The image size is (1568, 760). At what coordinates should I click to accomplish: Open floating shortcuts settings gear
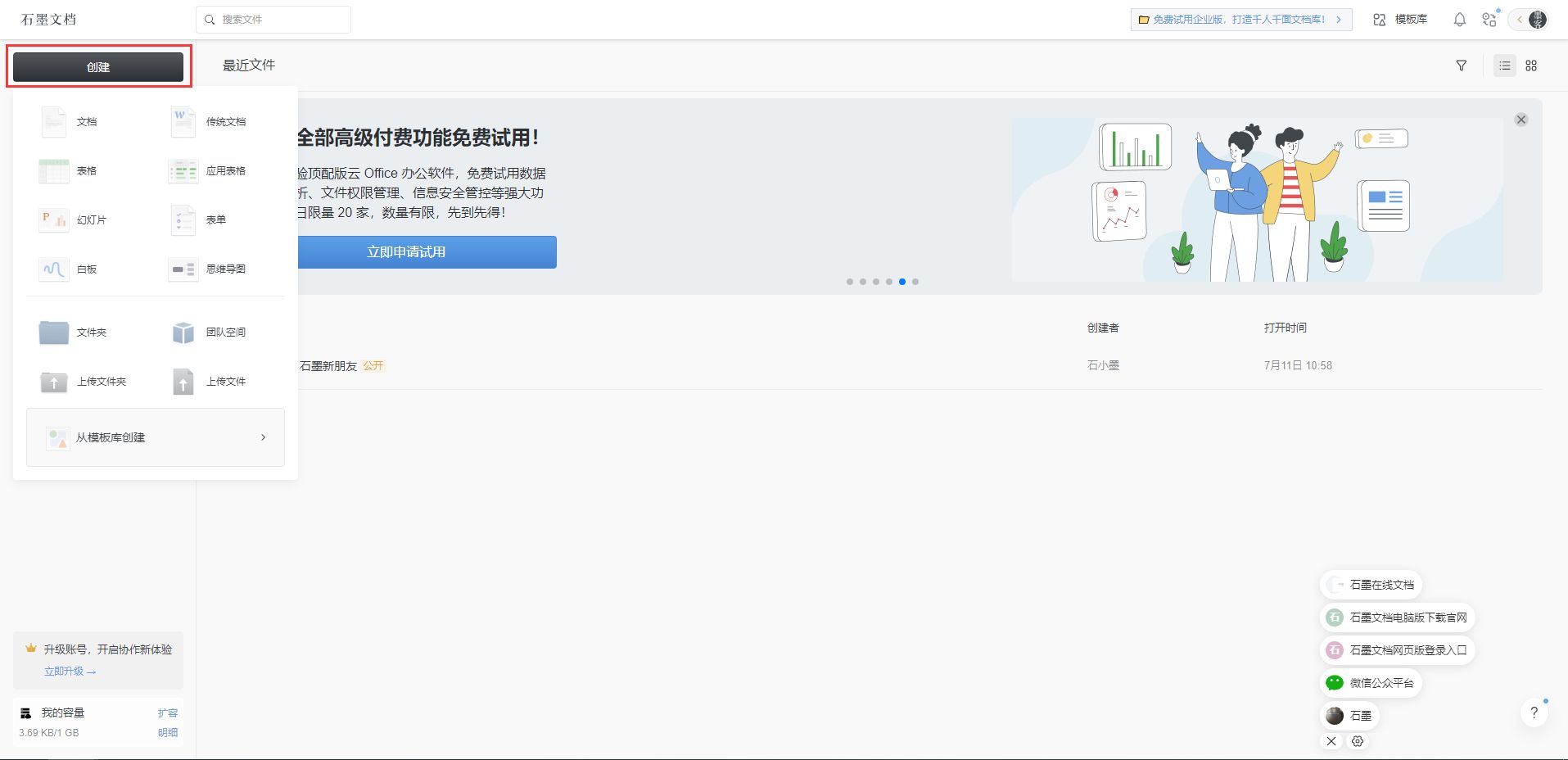(x=1358, y=741)
